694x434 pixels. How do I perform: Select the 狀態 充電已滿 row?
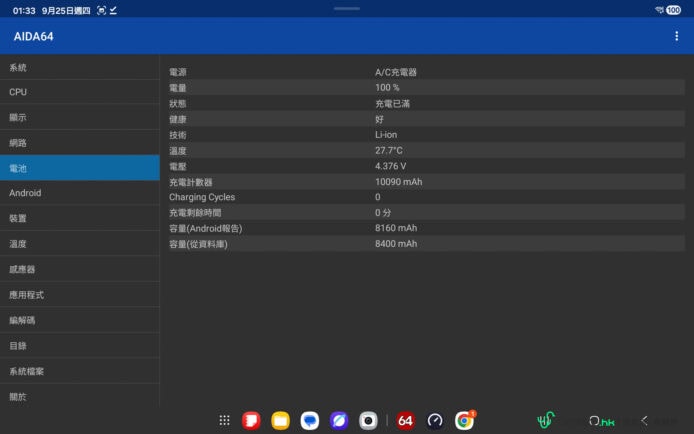[x=426, y=103]
